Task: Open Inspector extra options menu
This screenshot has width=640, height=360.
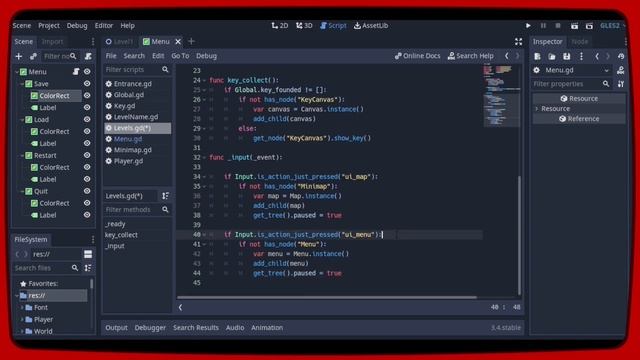Action: (x=581, y=56)
